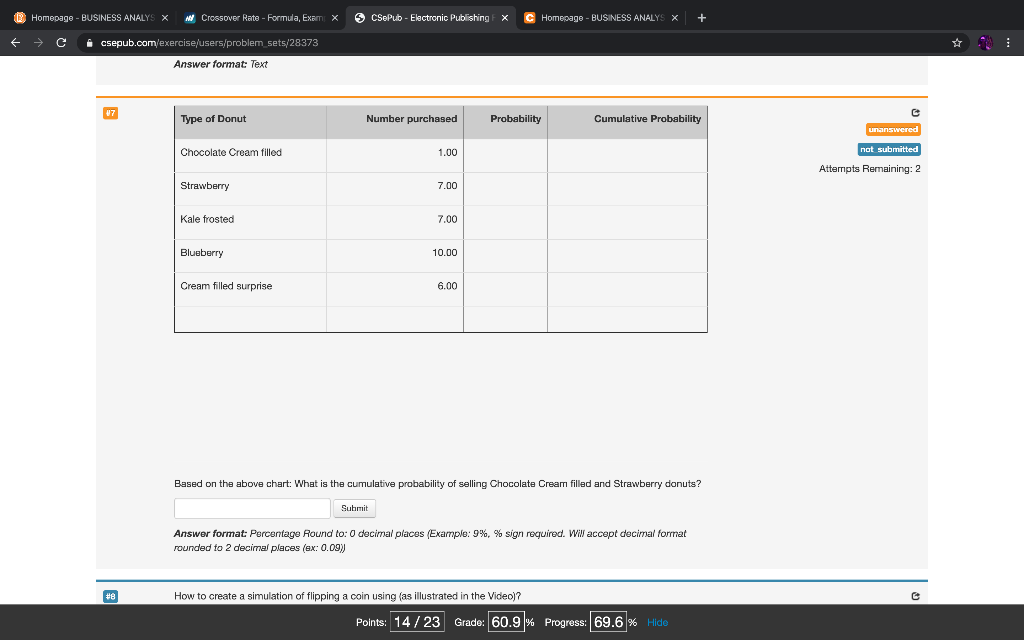The width and height of the screenshot is (1024, 640).
Task: Click the blue not_submitted status badge
Action: tap(889, 149)
